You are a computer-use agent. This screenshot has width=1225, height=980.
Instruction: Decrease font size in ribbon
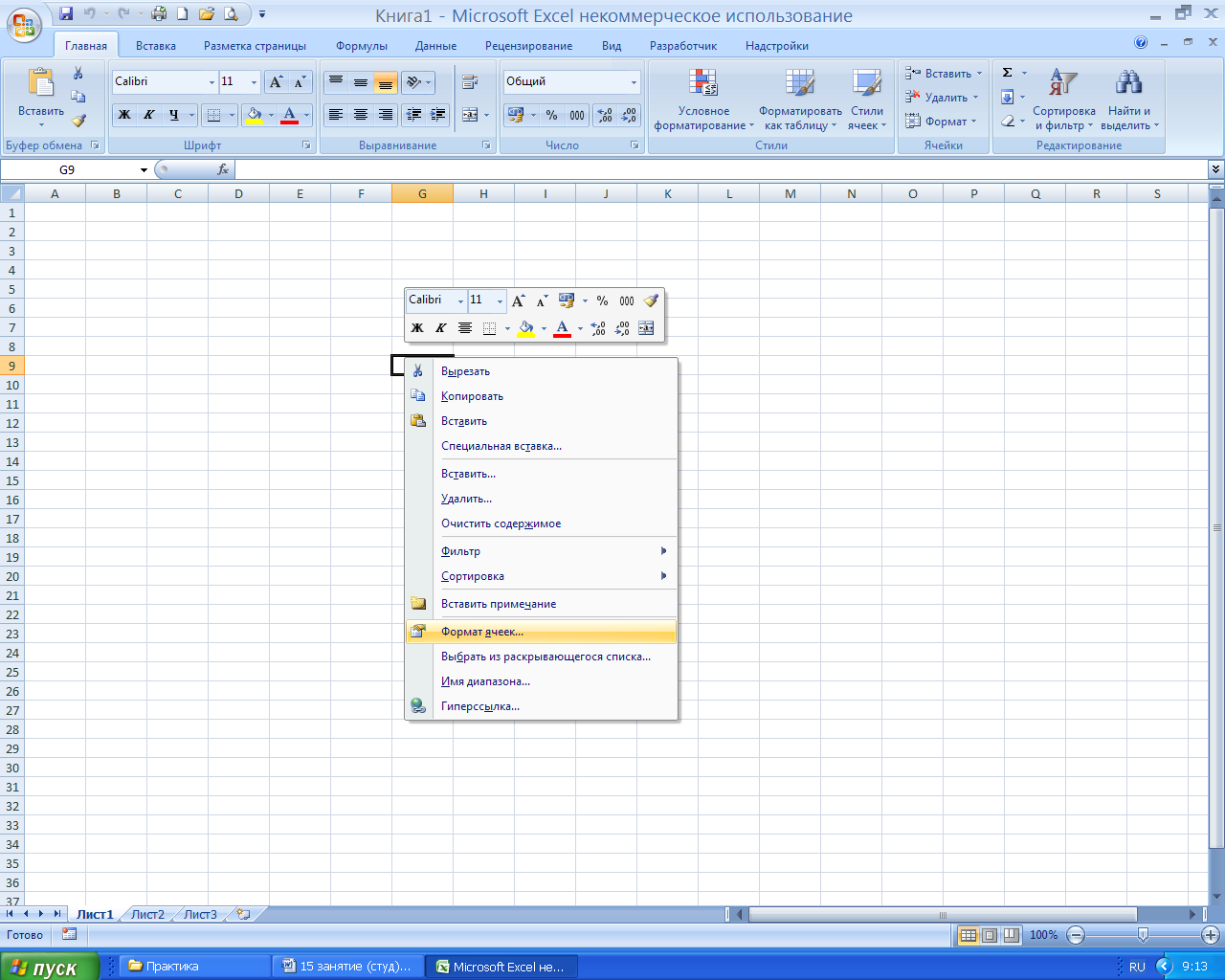300,82
